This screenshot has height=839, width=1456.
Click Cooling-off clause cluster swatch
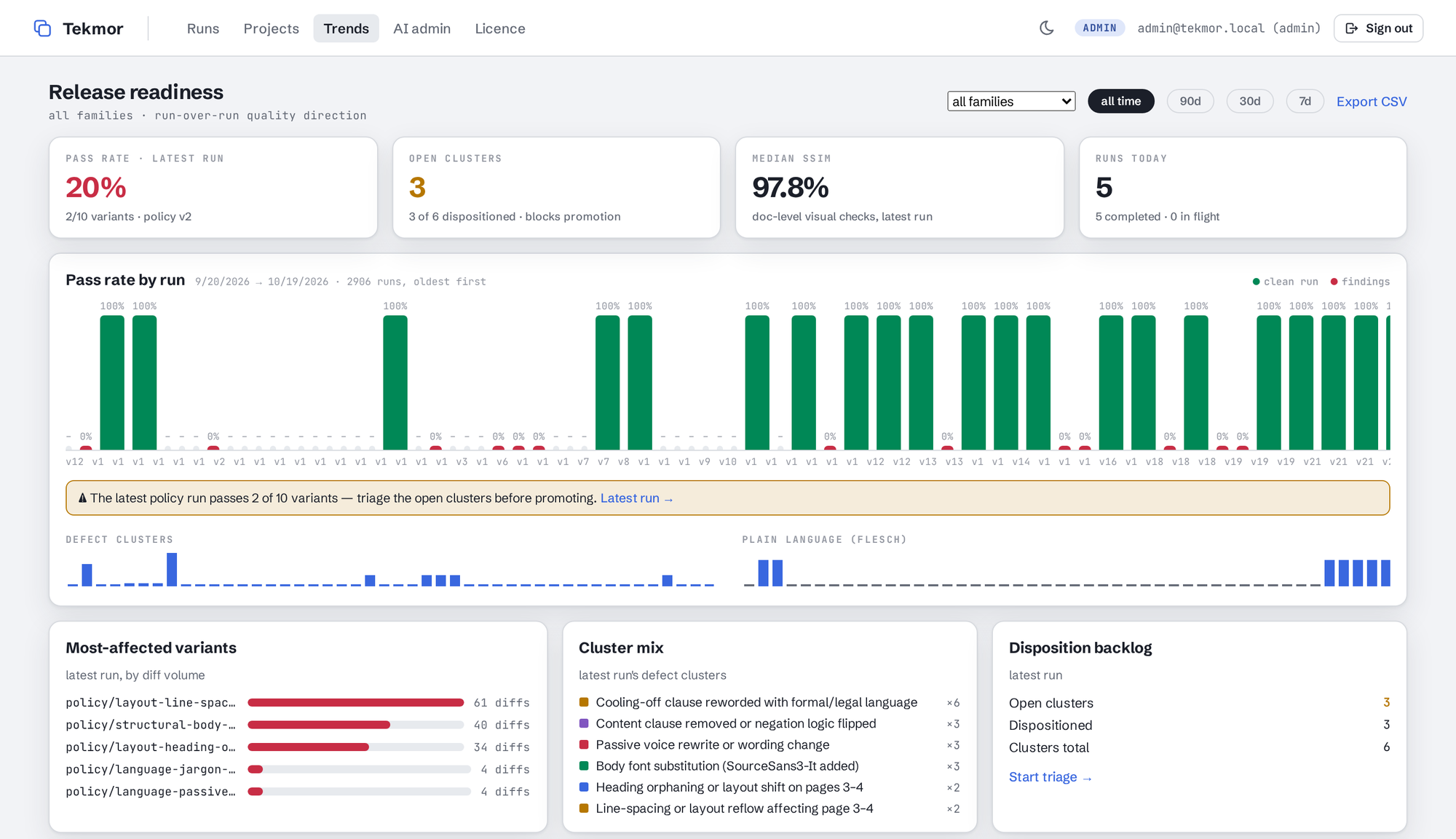pos(583,702)
